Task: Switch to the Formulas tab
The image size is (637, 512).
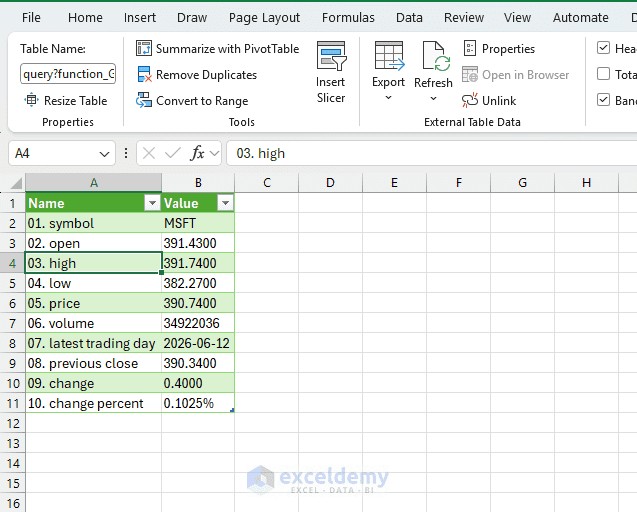Action: 348,18
